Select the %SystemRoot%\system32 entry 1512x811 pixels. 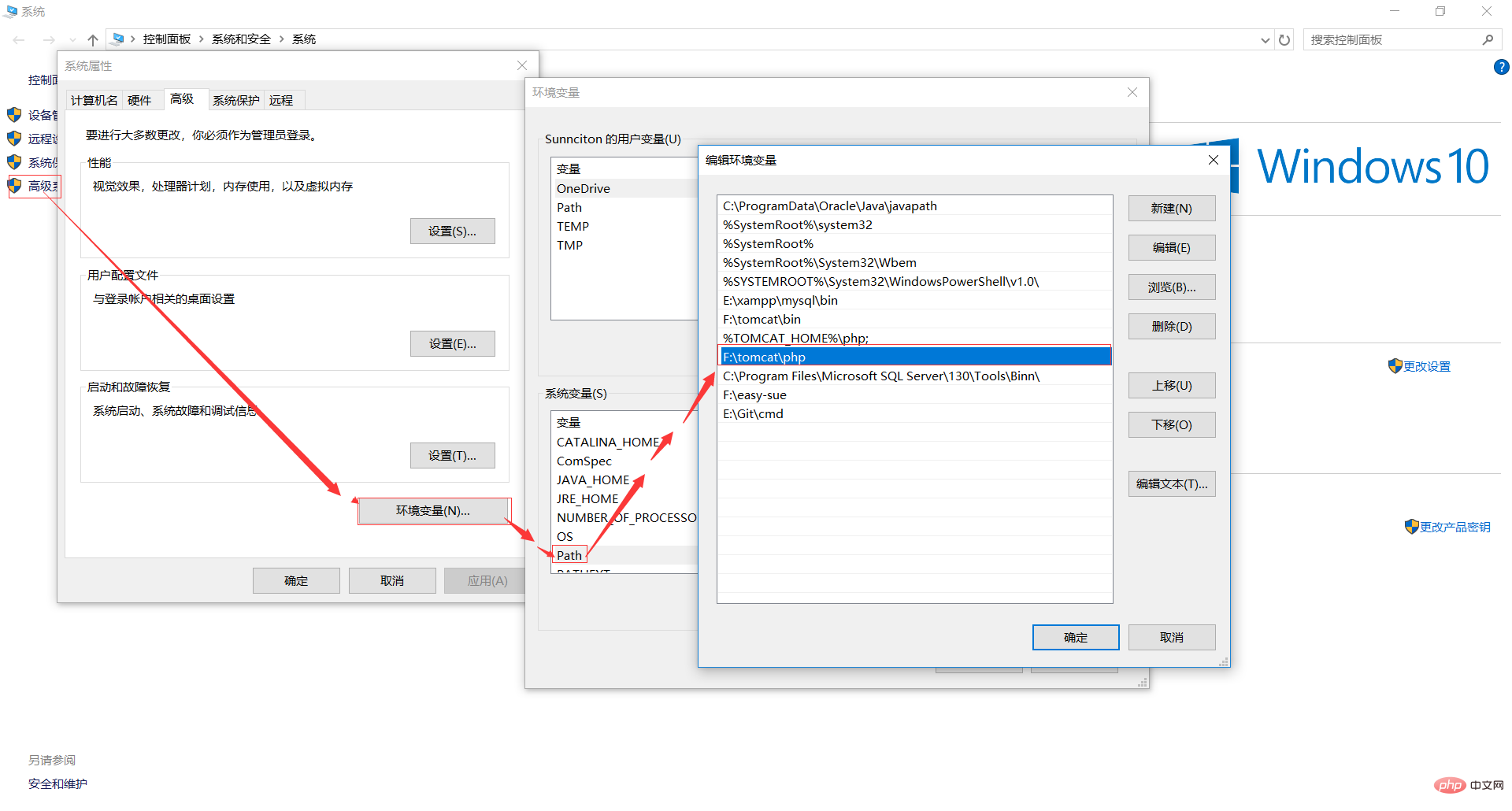pyautogui.click(x=915, y=224)
